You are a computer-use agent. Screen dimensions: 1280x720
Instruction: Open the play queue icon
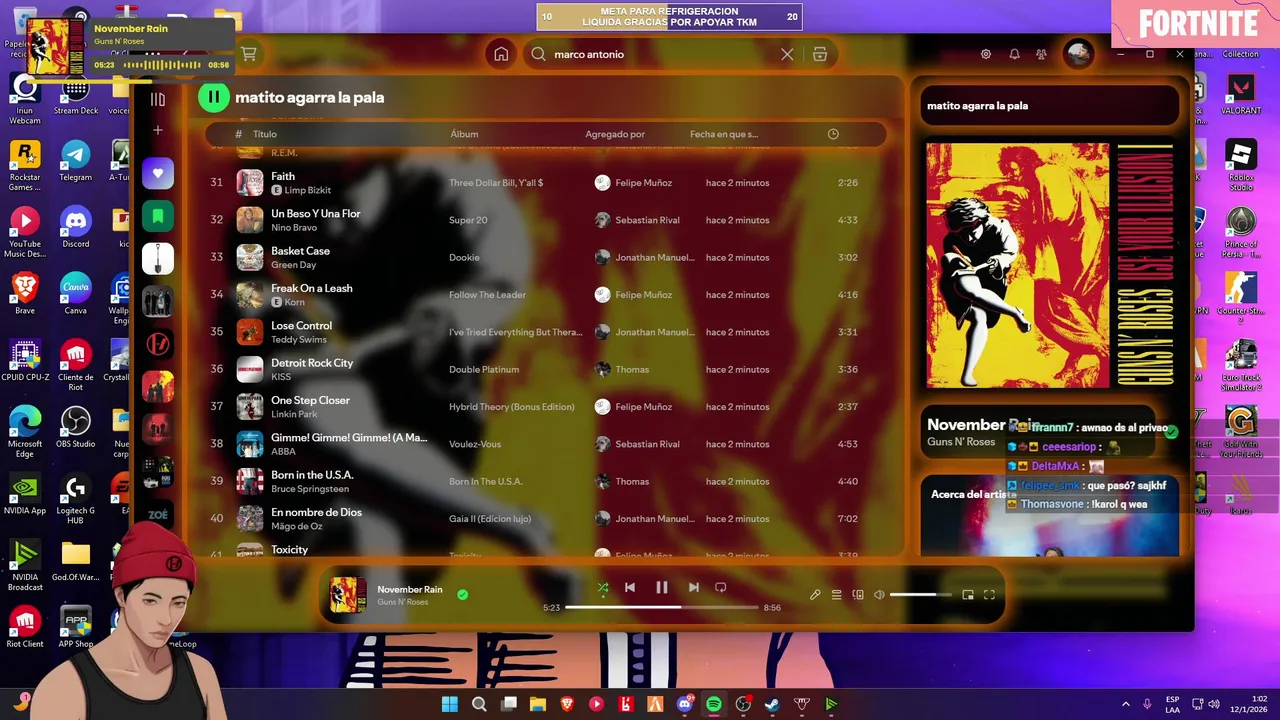click(837, 595)
